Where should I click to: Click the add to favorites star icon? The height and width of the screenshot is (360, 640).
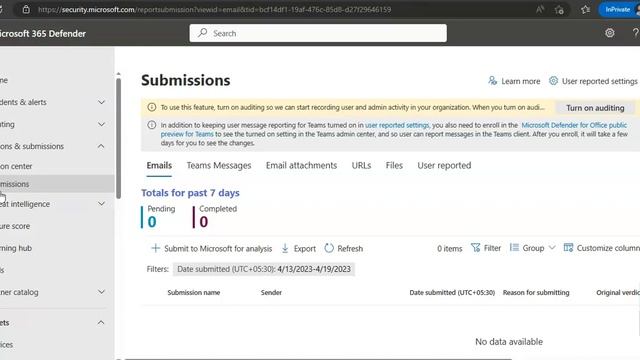(x=559, y=9)
